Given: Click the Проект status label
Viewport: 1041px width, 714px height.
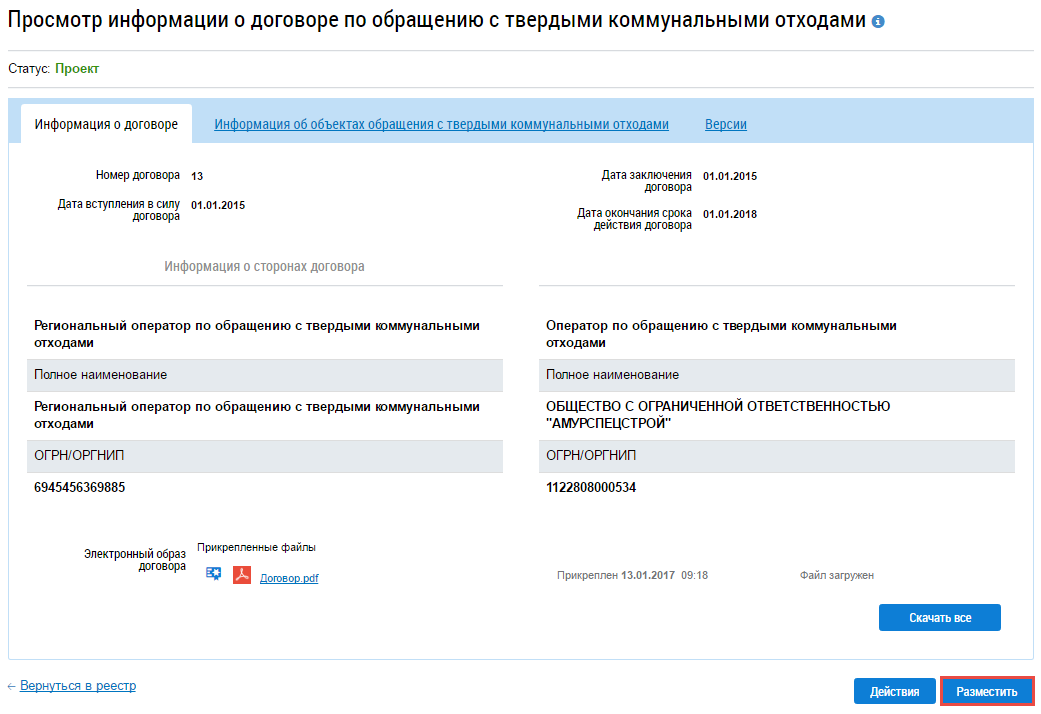Looking at the screenshot, I should tap(77, 69).
